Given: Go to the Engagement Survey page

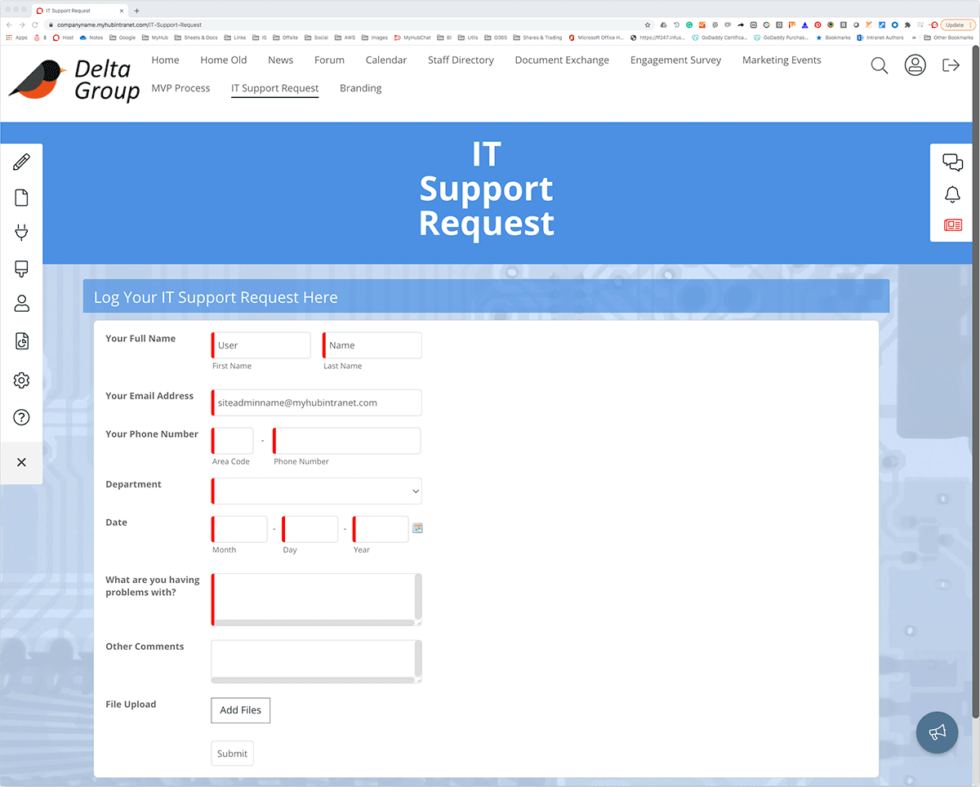Looking at the screenshot, I should [675, 60].
